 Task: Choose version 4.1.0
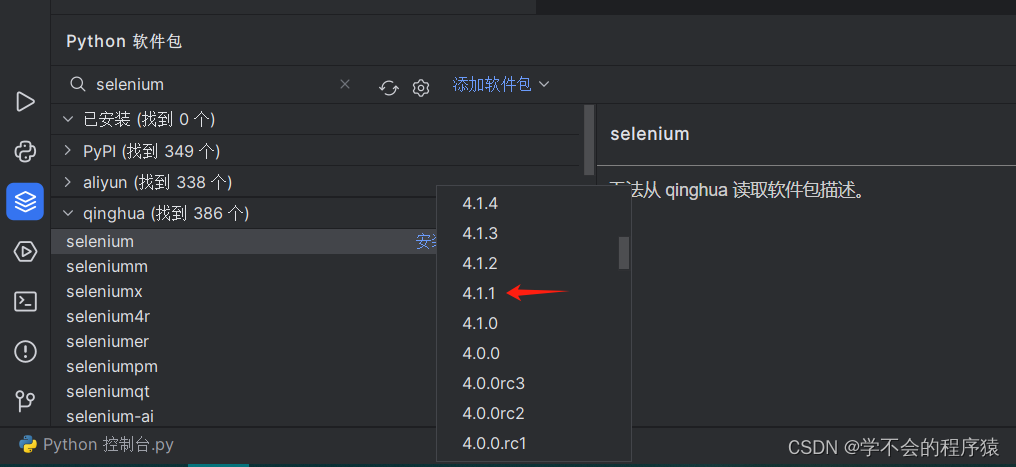click(x=480, y=323)
